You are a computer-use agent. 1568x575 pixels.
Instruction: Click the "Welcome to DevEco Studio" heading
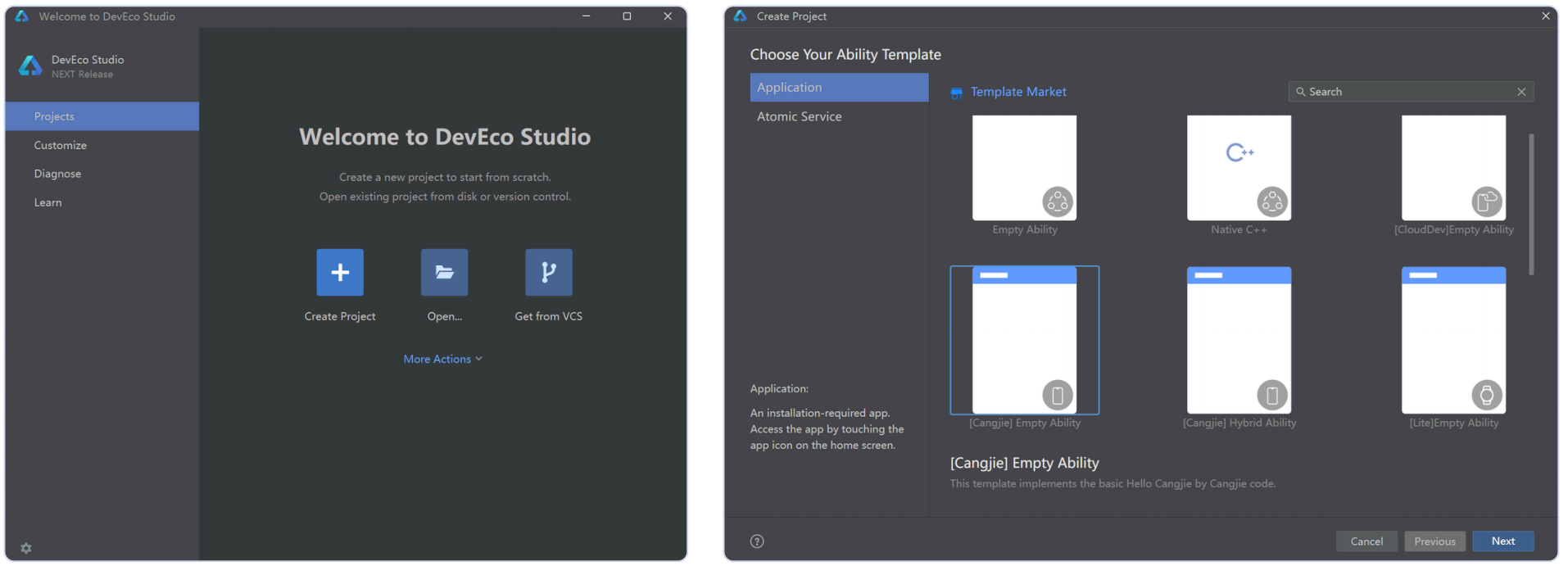pos(445,137)
